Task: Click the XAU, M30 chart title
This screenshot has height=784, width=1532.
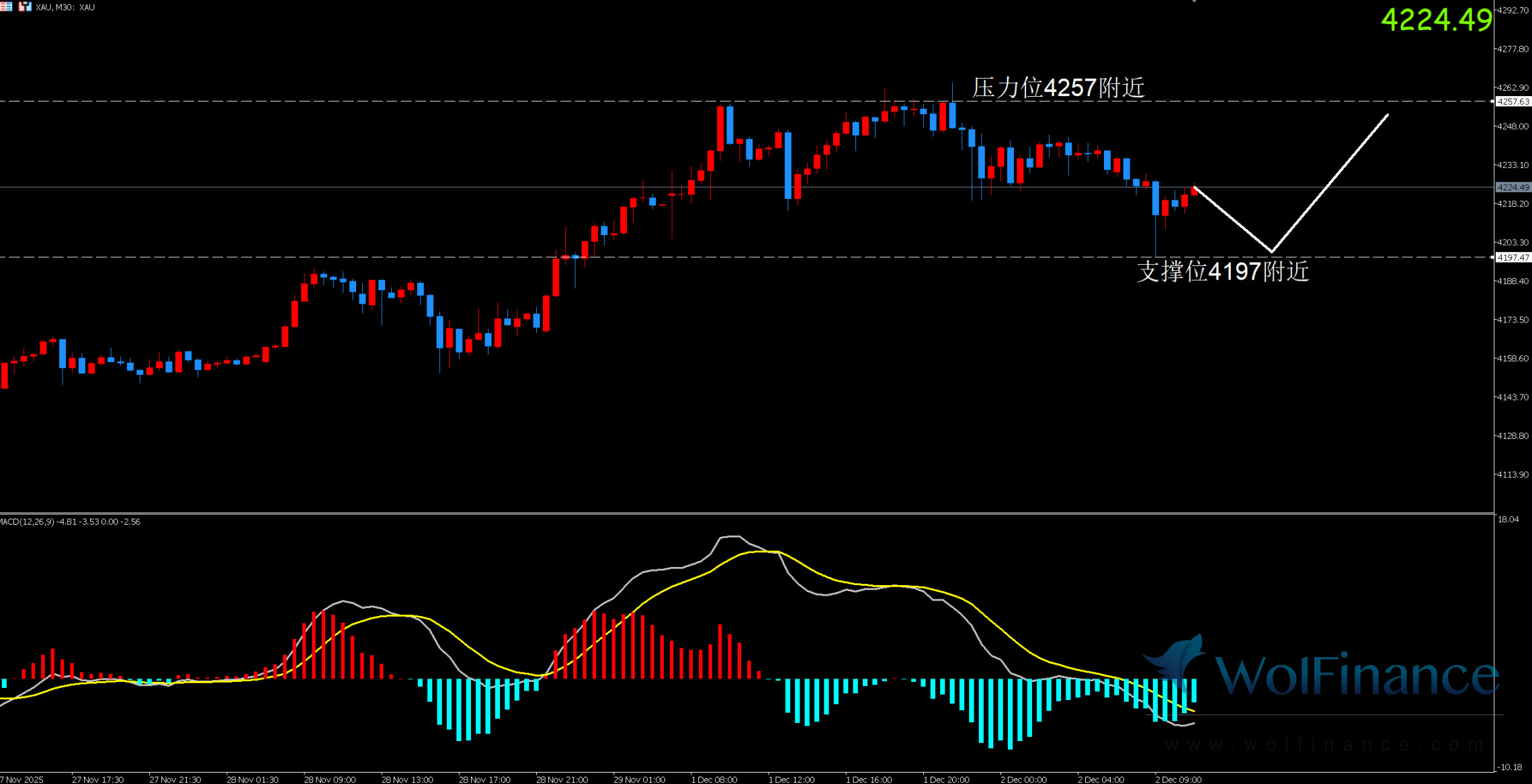Action: click(65, 7)
